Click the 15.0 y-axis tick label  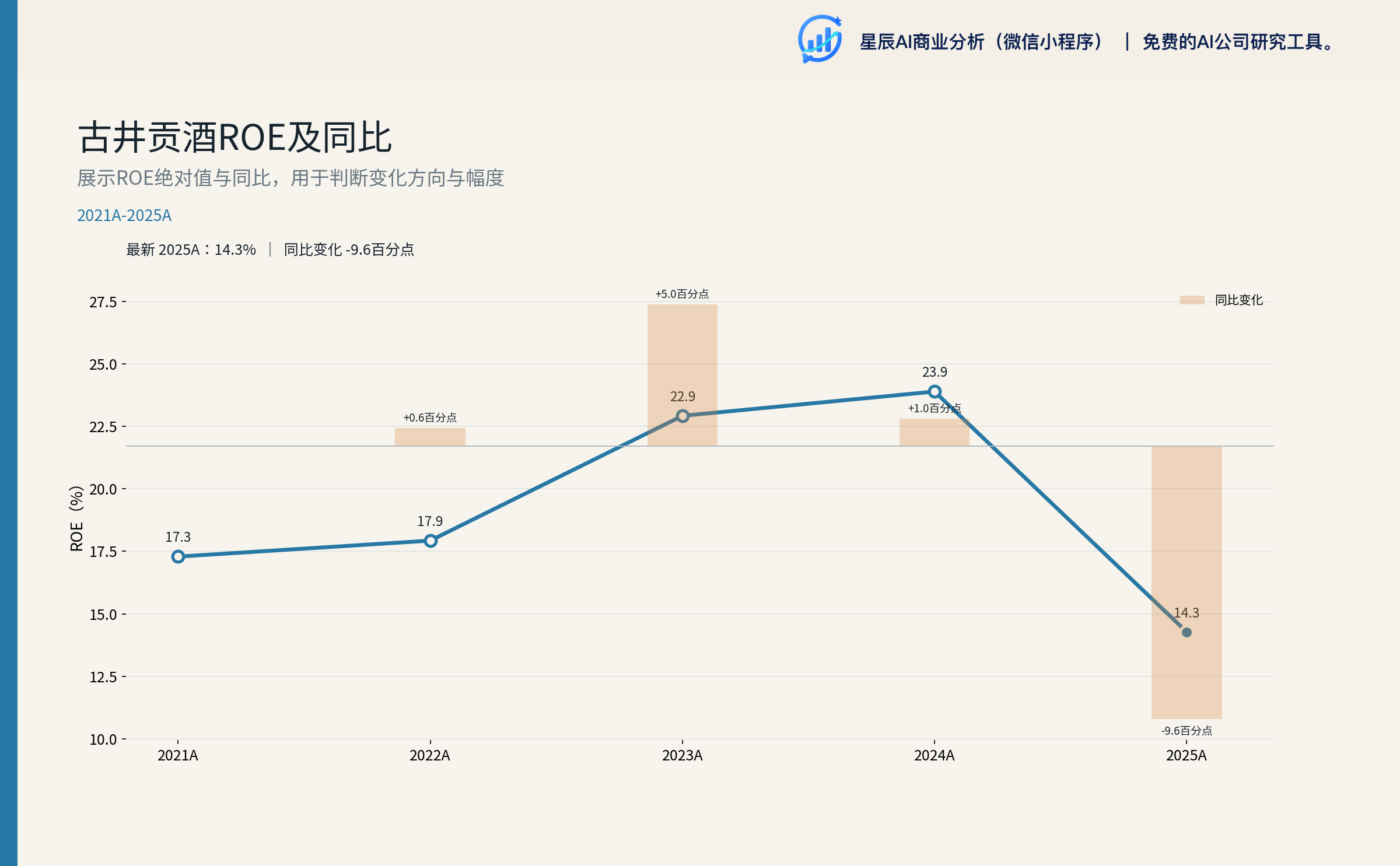coord(103,615)
